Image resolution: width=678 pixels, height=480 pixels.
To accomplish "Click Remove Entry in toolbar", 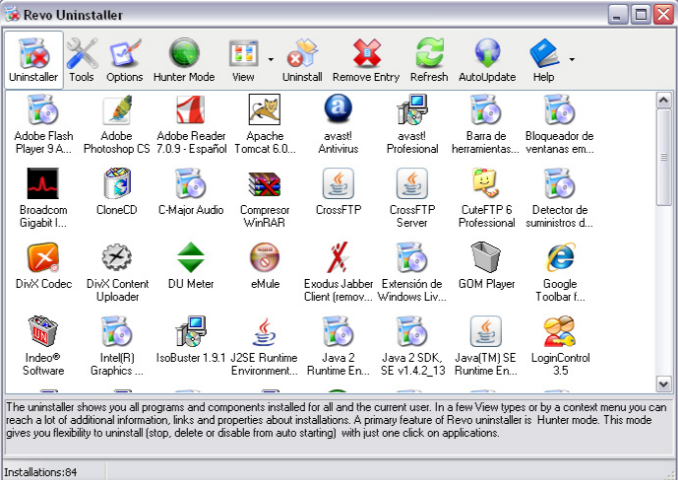I will [366, 60].
